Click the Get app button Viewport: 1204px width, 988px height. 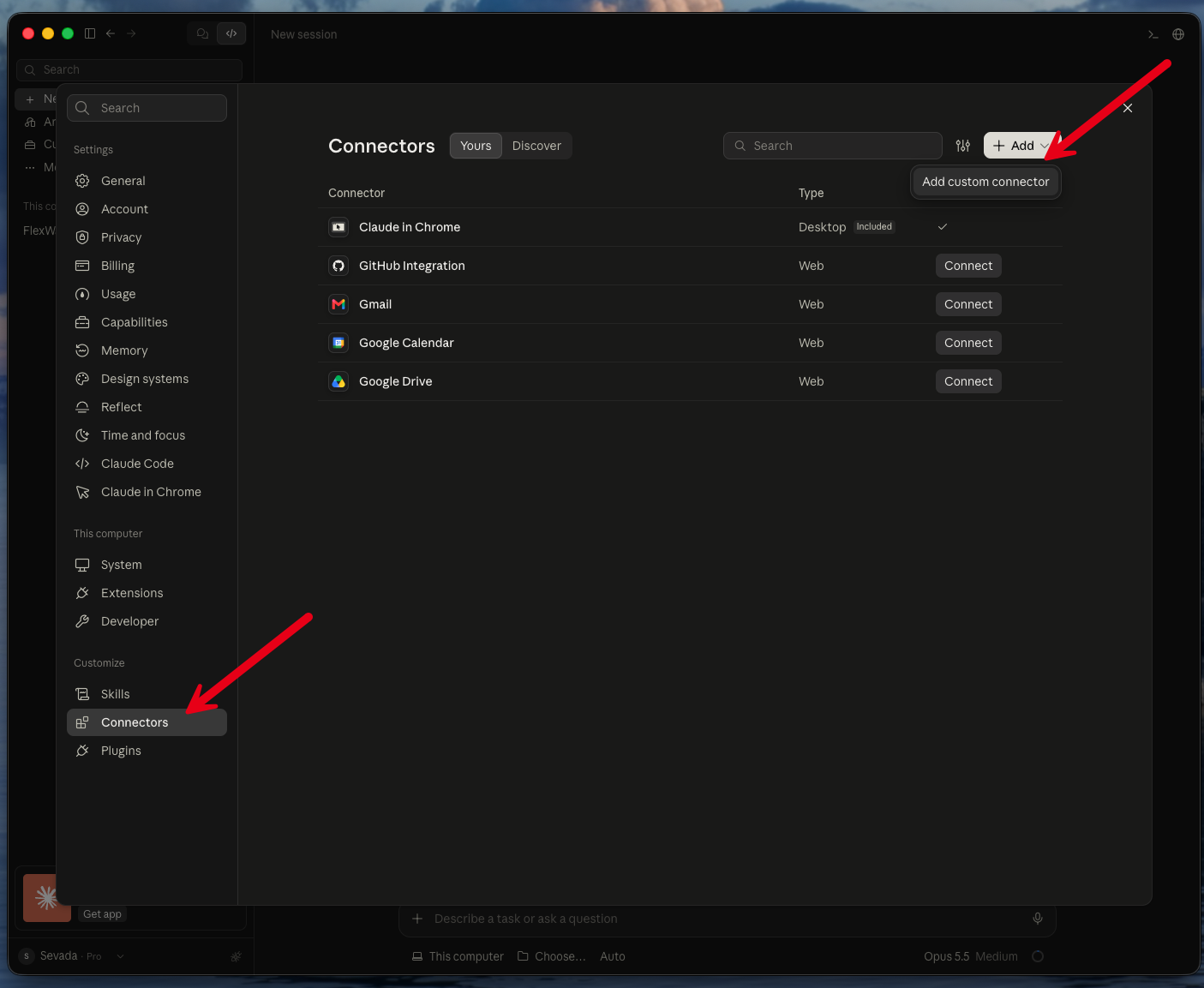point(103,914)
